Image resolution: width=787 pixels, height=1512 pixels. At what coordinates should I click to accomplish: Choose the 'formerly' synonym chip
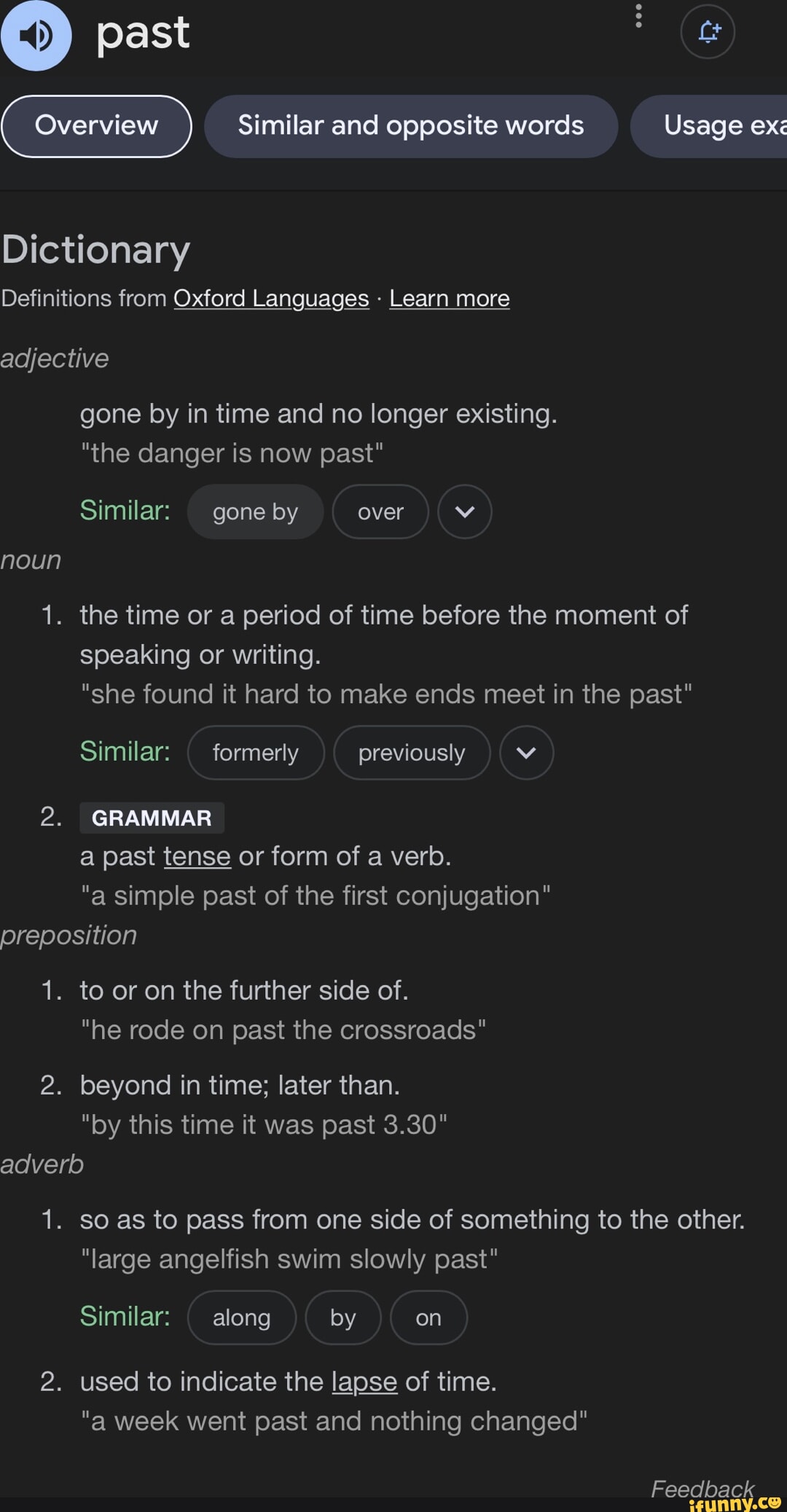[x=256, y=753]
